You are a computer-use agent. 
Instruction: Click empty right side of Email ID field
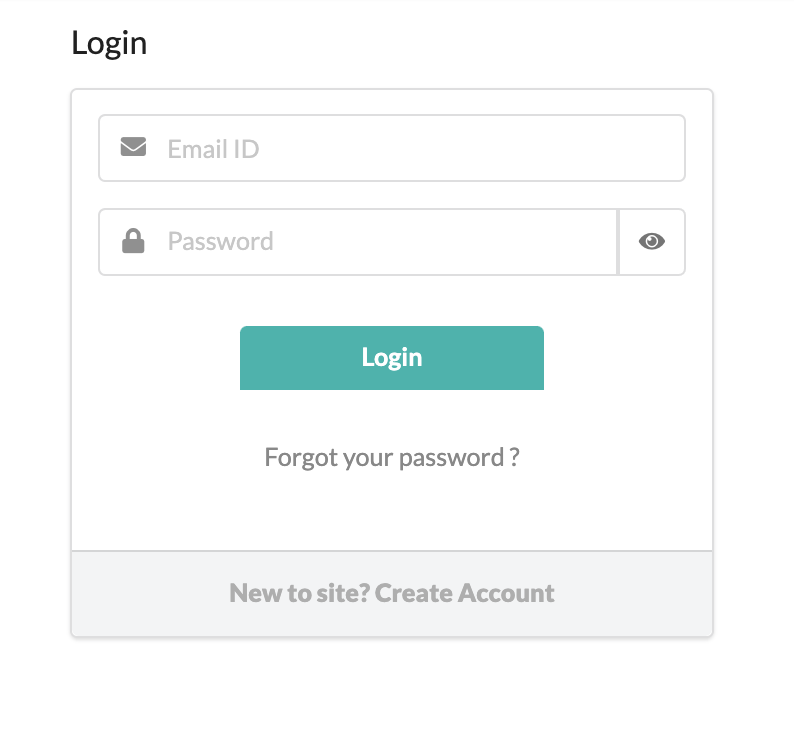(557, 148)
